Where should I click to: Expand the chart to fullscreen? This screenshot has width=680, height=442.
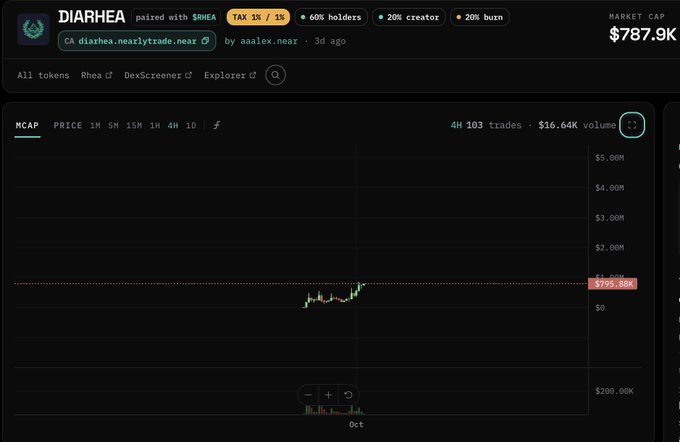click(x=632, y=125)
